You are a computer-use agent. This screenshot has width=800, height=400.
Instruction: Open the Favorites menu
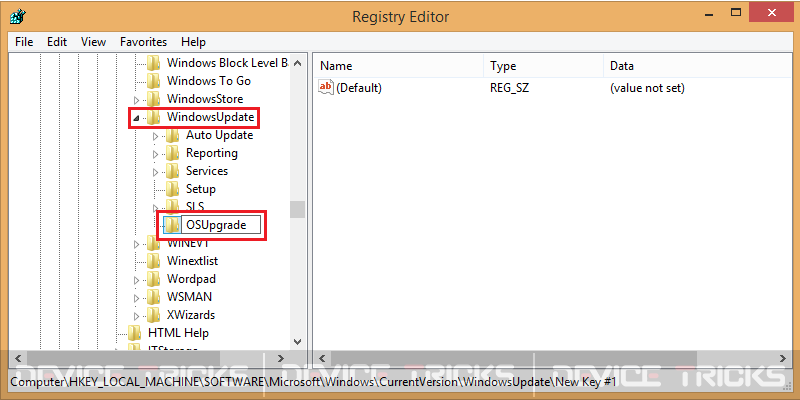[143, 42]
